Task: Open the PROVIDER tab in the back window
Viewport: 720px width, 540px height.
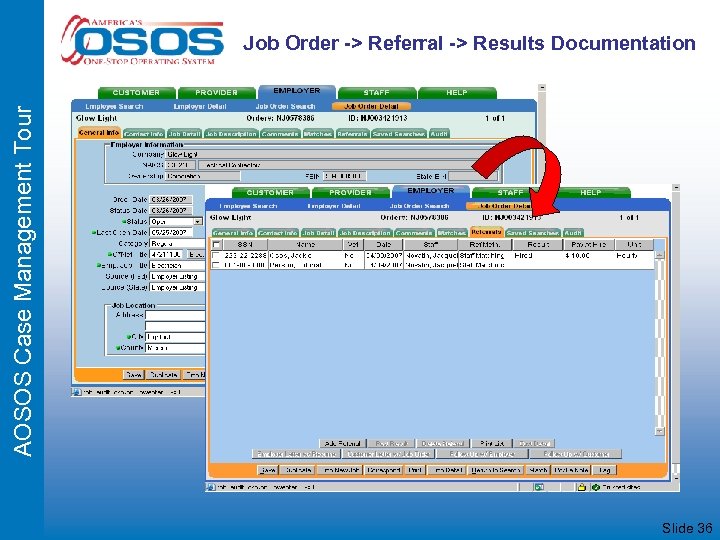Action: (216, 93)
